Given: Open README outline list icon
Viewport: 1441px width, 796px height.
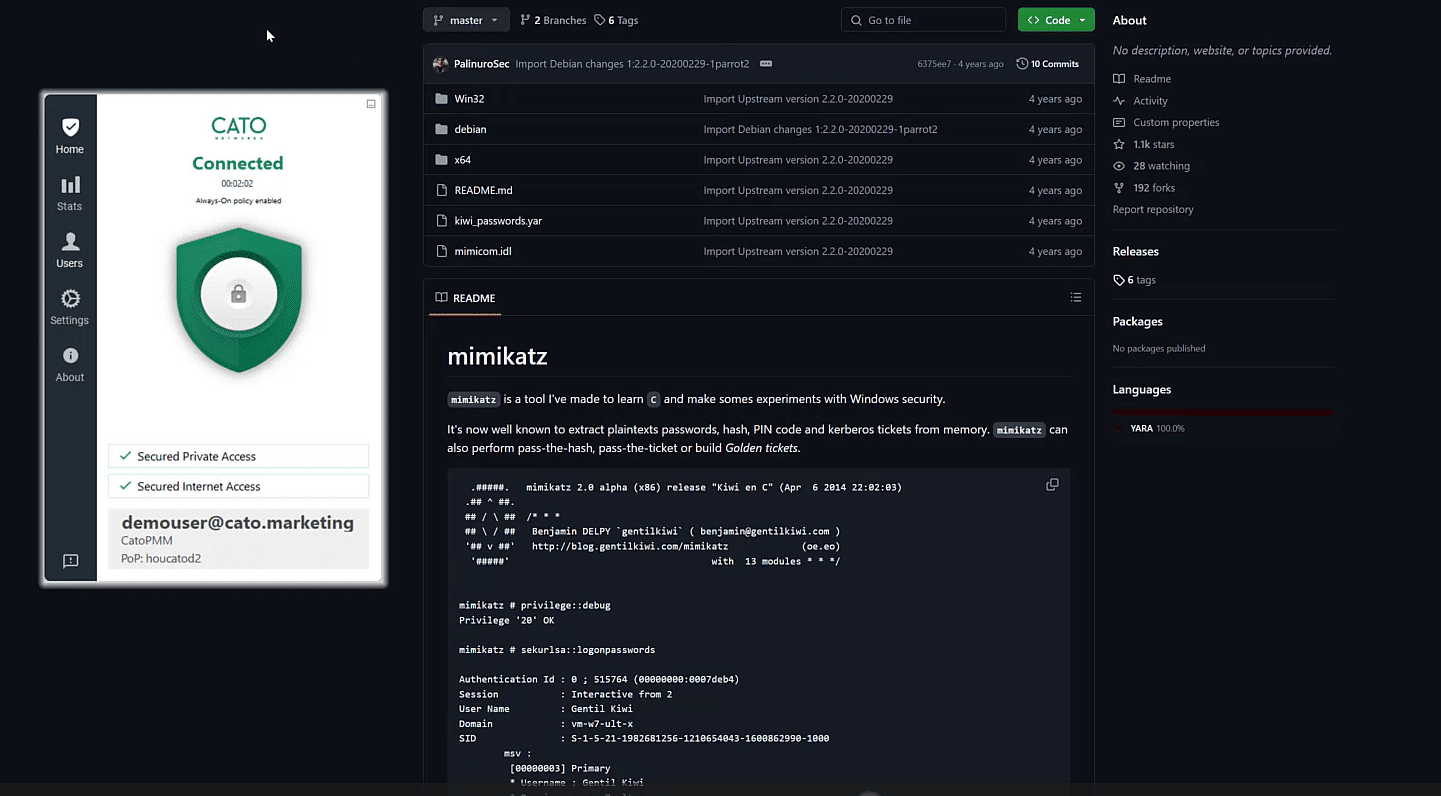Looking at the screenshot, I should tap(1075, 298).
